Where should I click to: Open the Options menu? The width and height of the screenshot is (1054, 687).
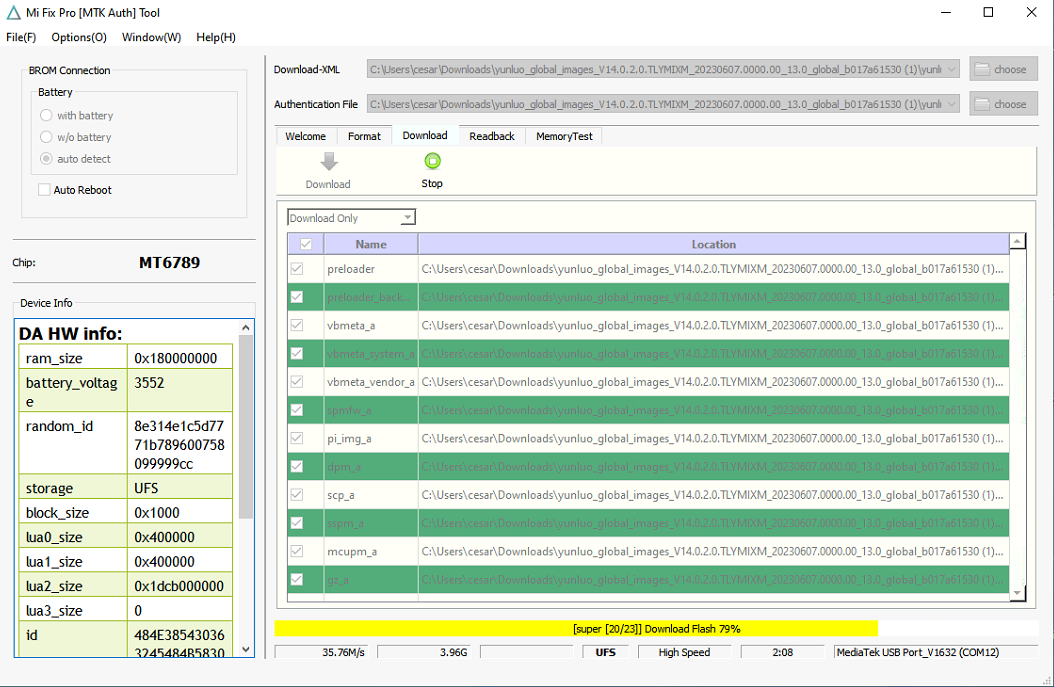click(79, 37)
